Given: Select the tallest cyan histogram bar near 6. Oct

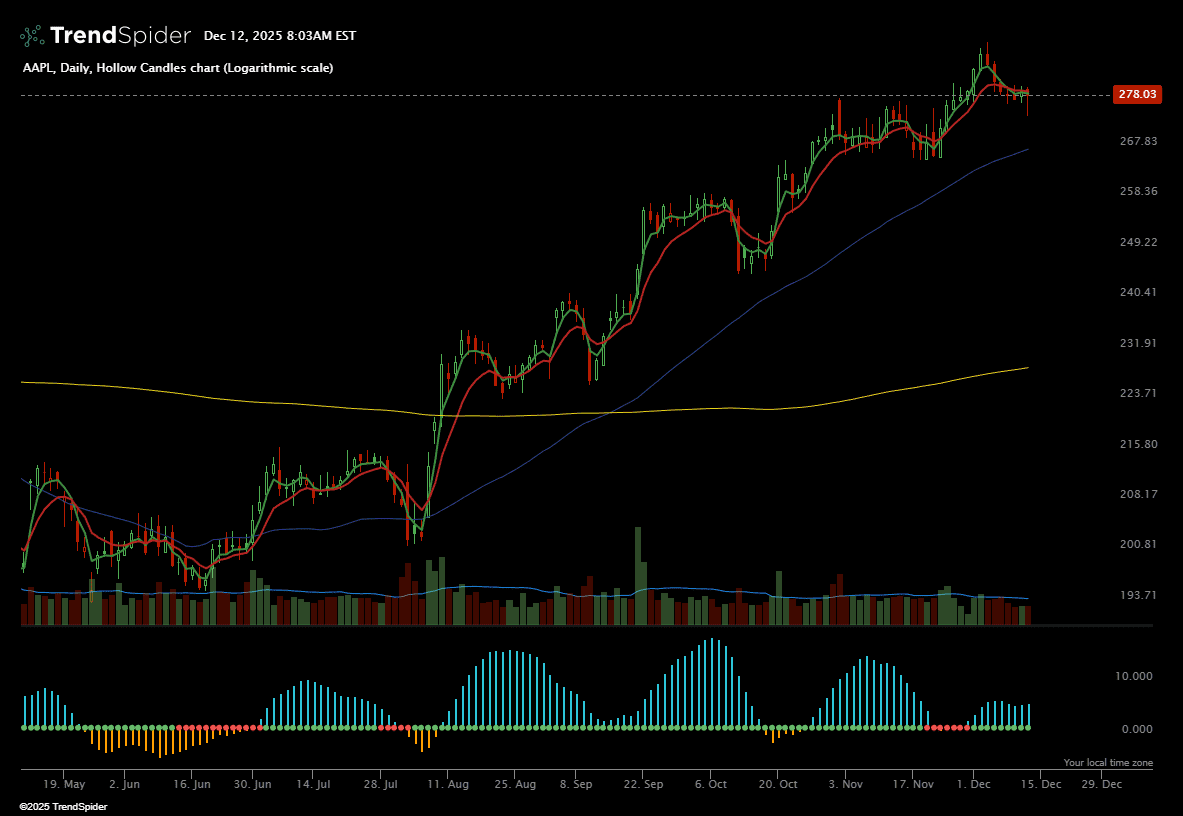Looking at the screenshot, I should [711, 682].
